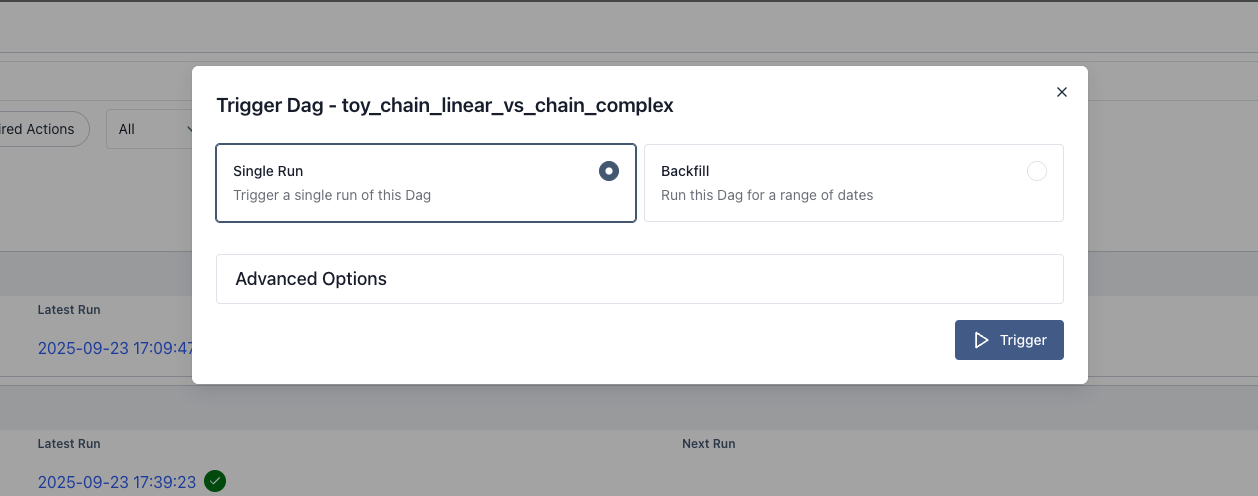Click 'Run this Dag for a range of dates' text

[x=767, y=195]
